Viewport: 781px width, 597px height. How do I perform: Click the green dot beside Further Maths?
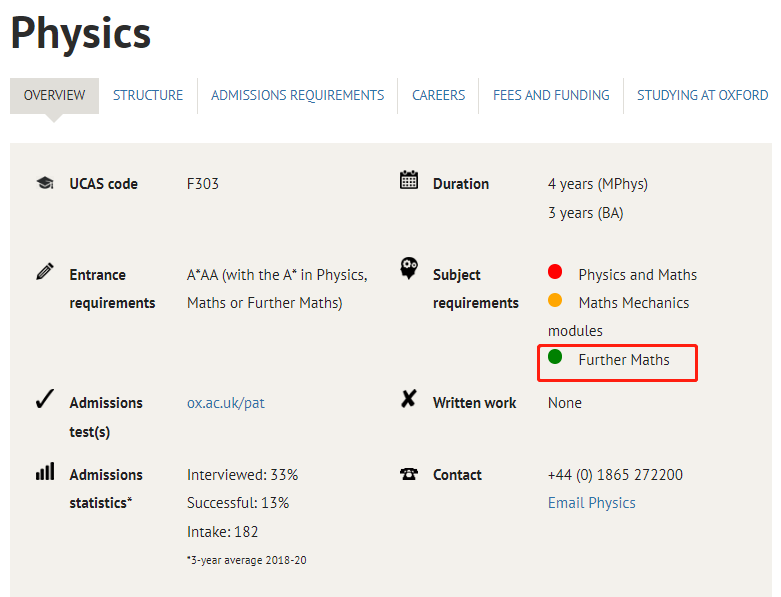pos(555,357)
